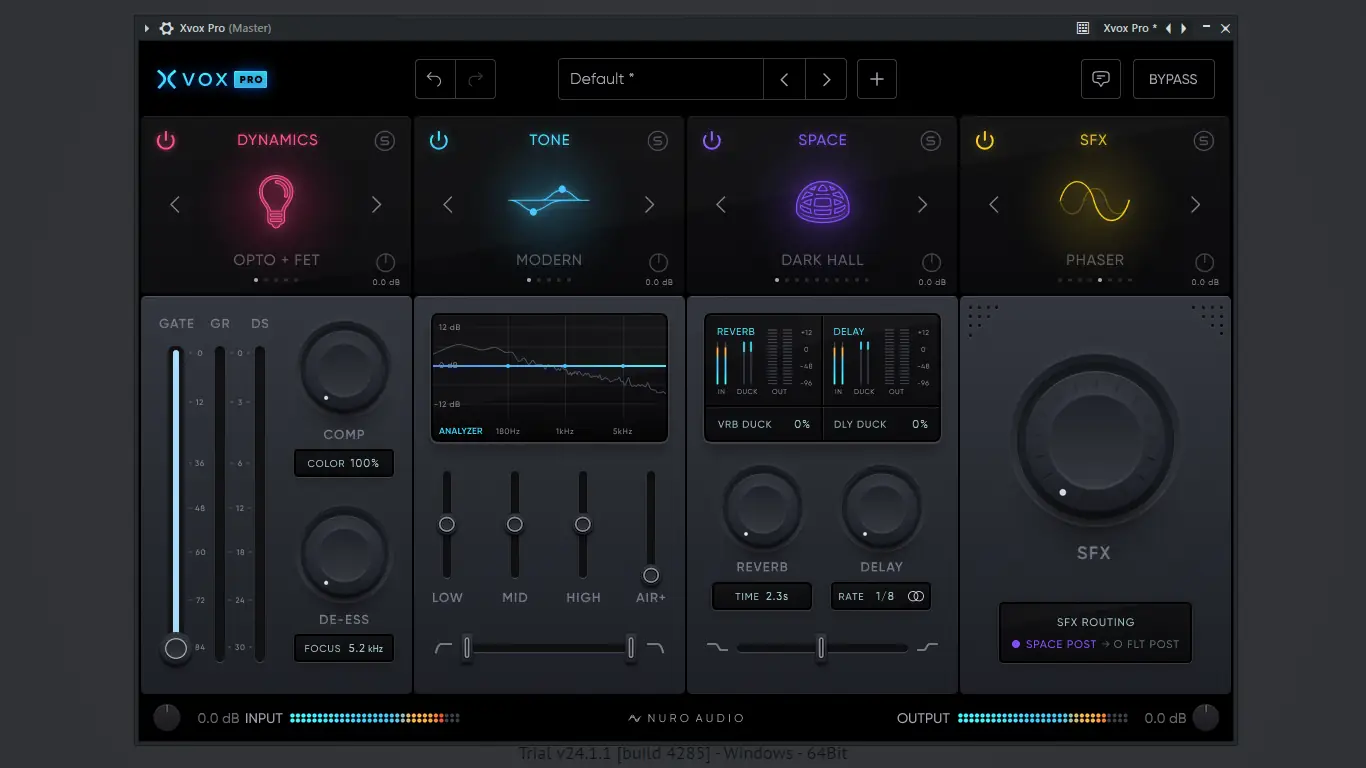
Task: Toggle the Tone module power
Action: 439,141
